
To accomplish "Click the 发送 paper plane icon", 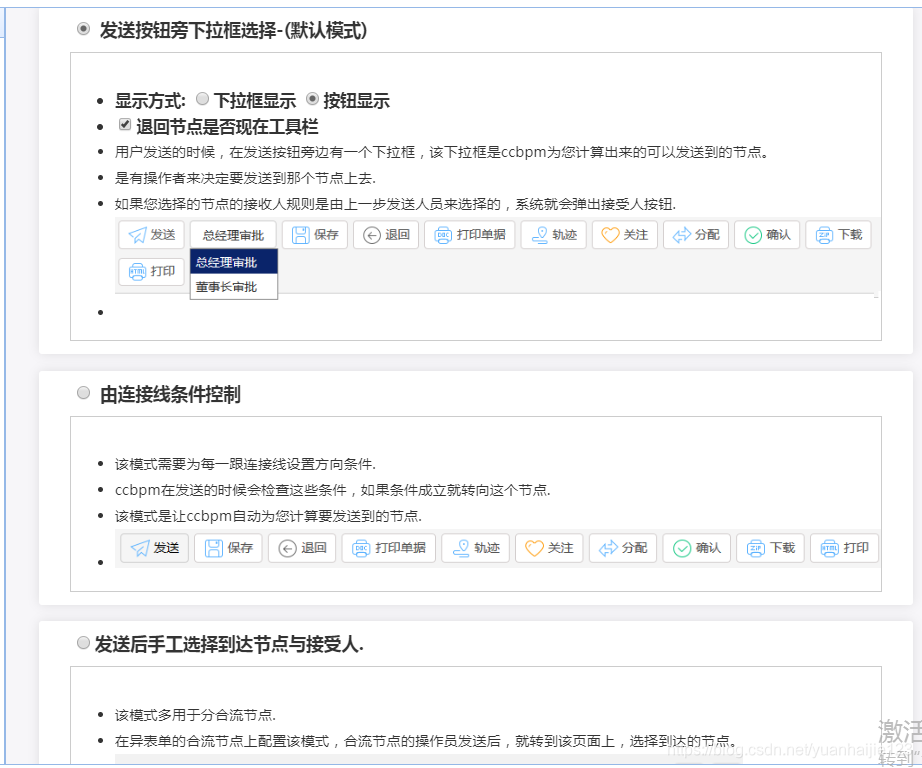I will [x=139, y=235].
